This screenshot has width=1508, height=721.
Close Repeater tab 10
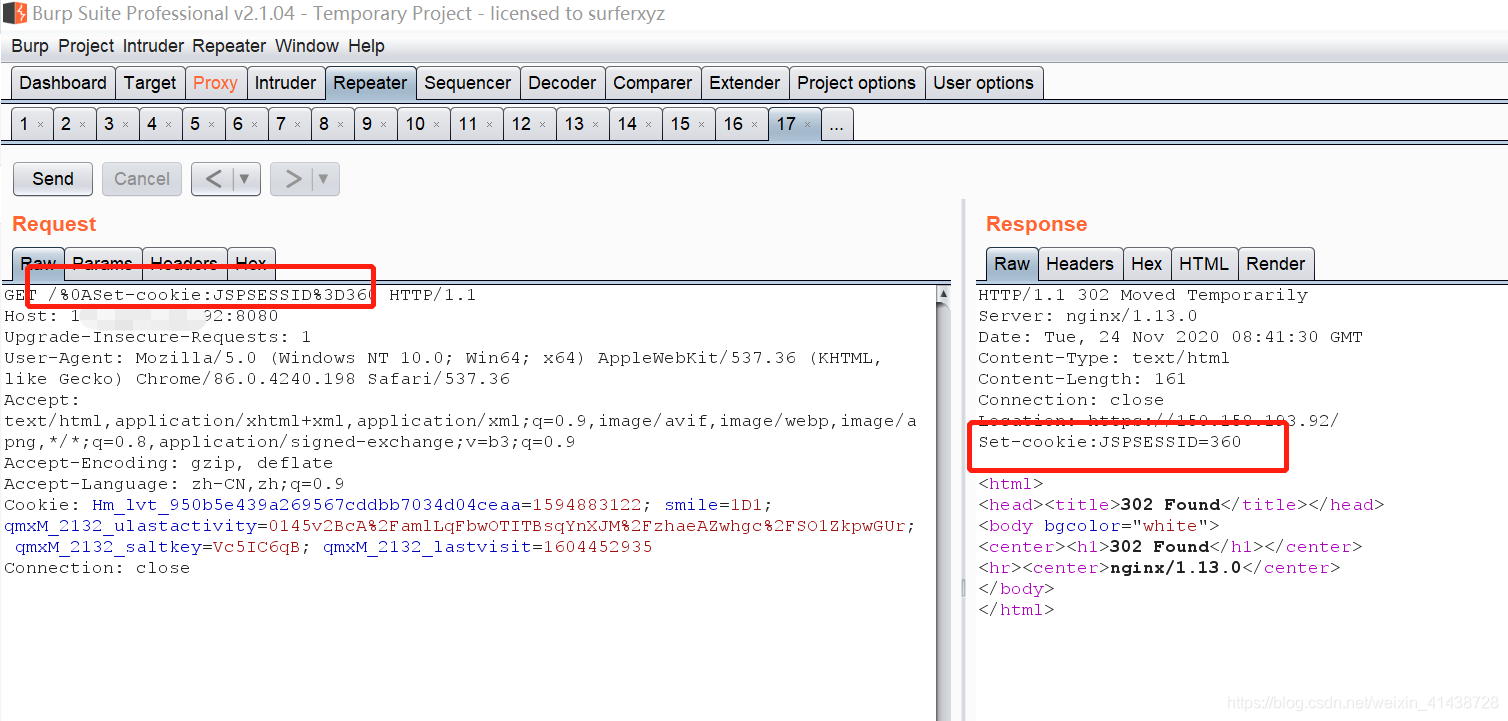(x=437, y=125)
